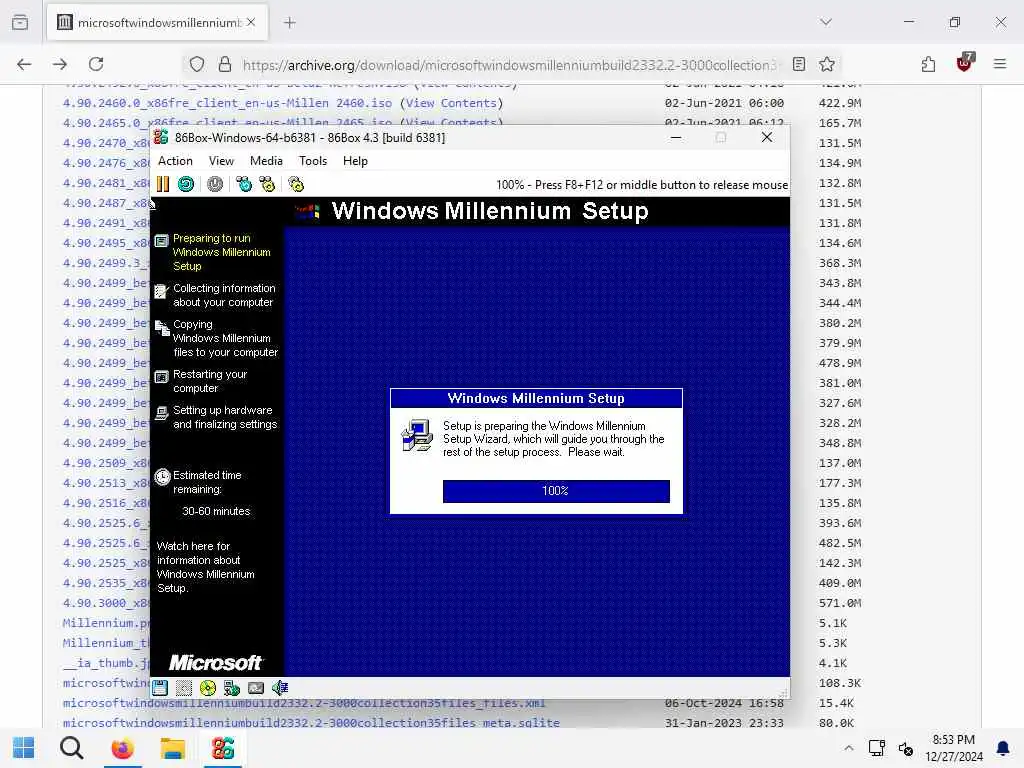
Task: Select the microsoftwindowsmillennium browser tab
Action: point(157,22)
